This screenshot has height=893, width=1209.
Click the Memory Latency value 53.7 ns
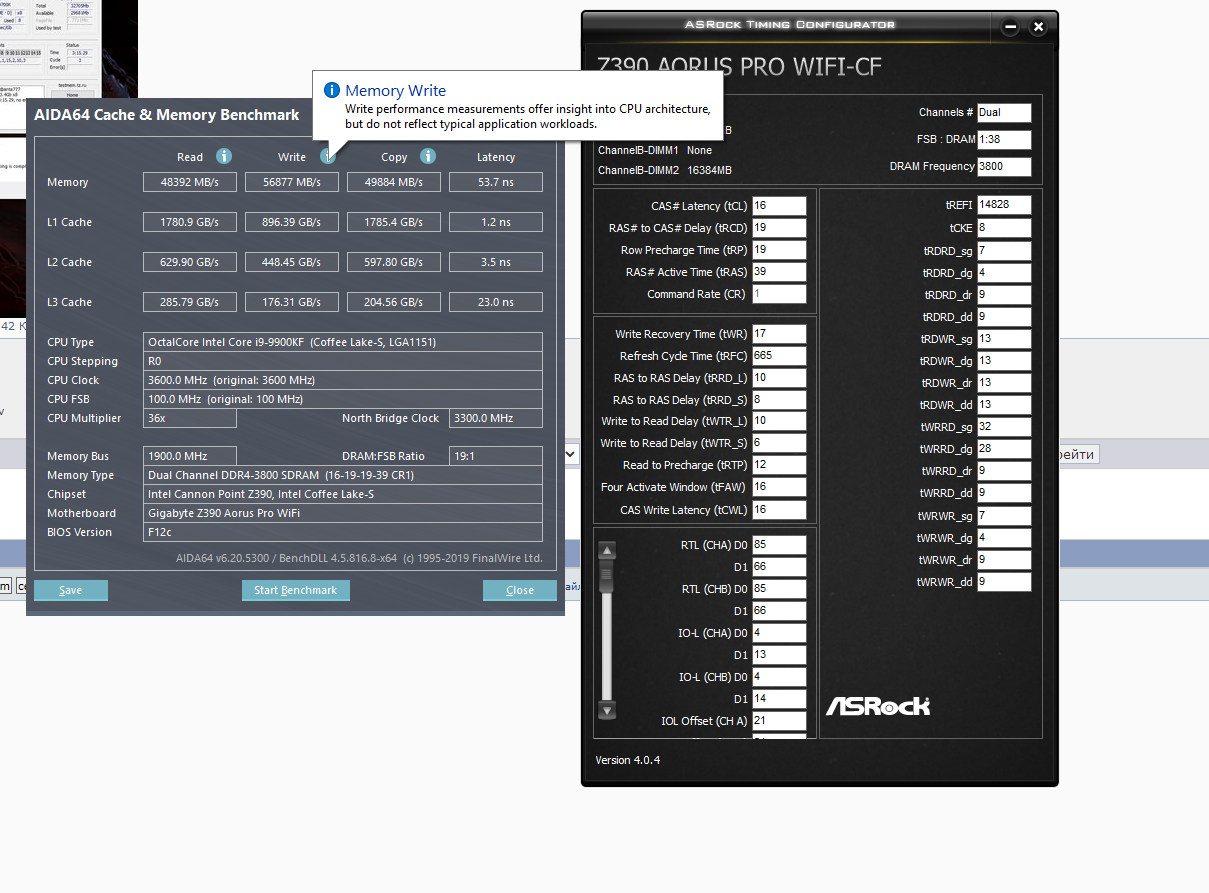pos(496,182)
